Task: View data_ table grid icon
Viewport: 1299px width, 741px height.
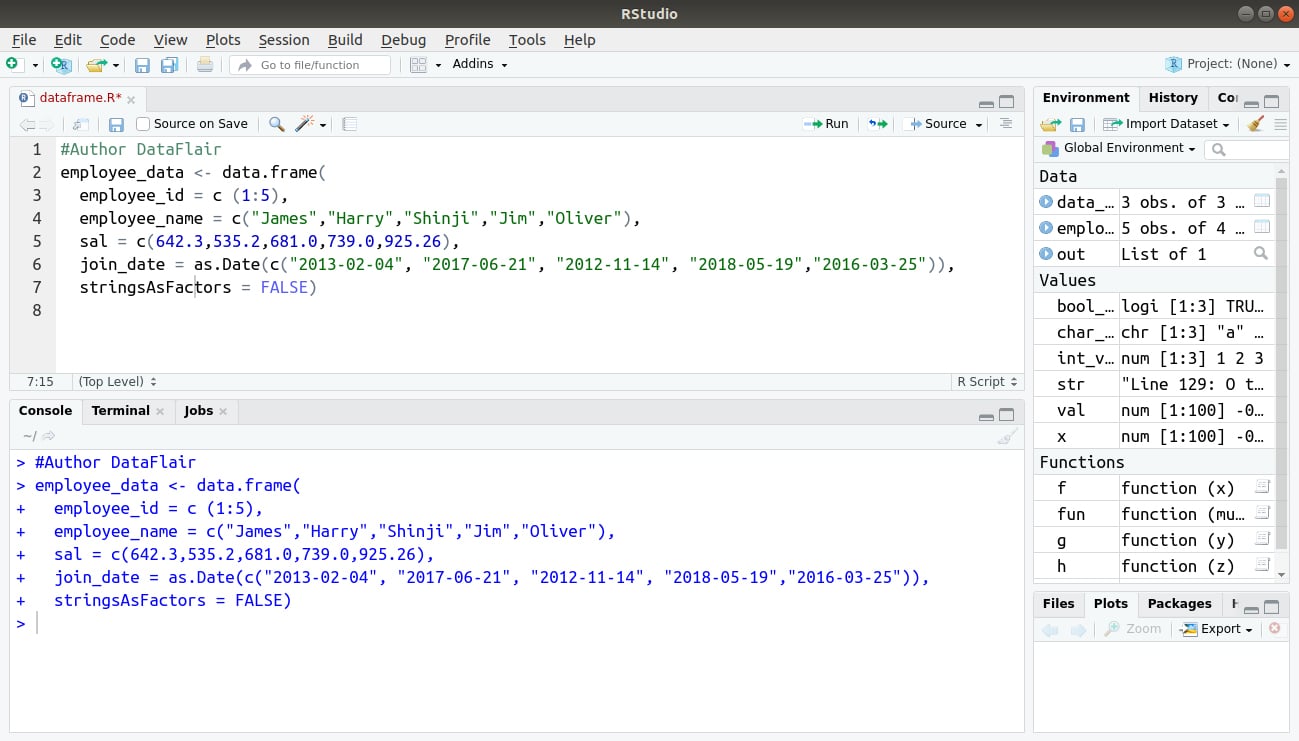Action: pyautogui.click(x=1262, y=201)
